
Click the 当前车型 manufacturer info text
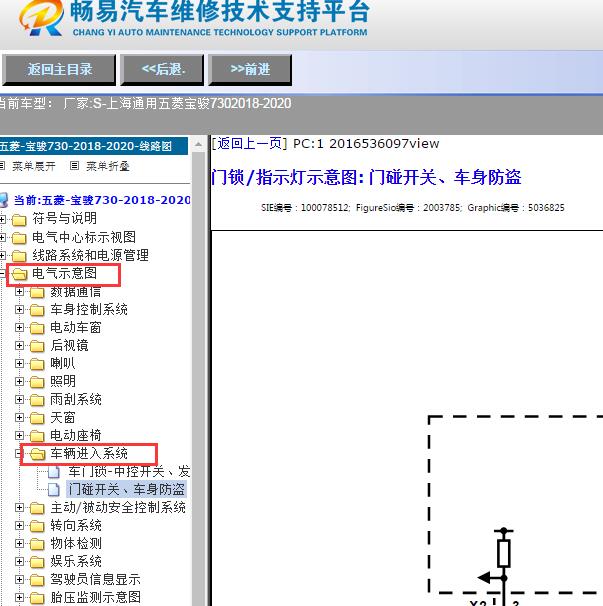(145, 104)
